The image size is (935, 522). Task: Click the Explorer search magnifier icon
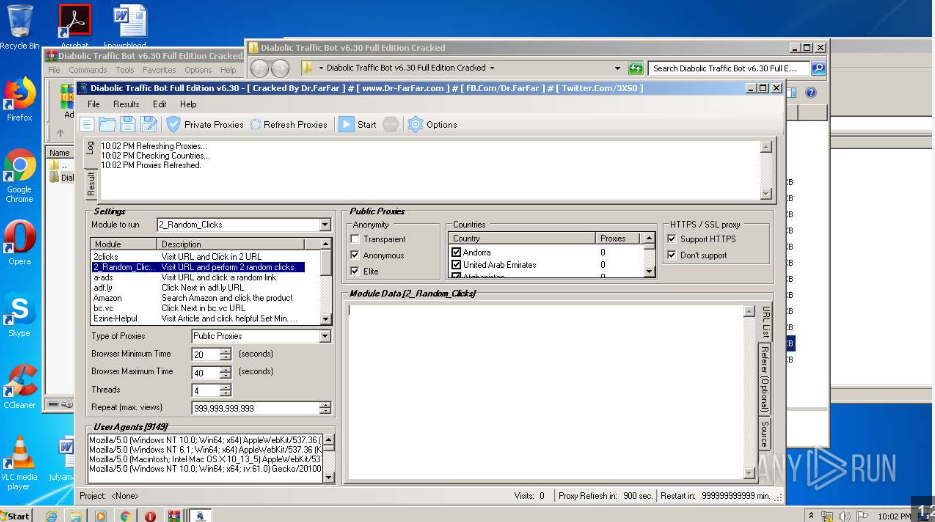[x=818, y=68]
